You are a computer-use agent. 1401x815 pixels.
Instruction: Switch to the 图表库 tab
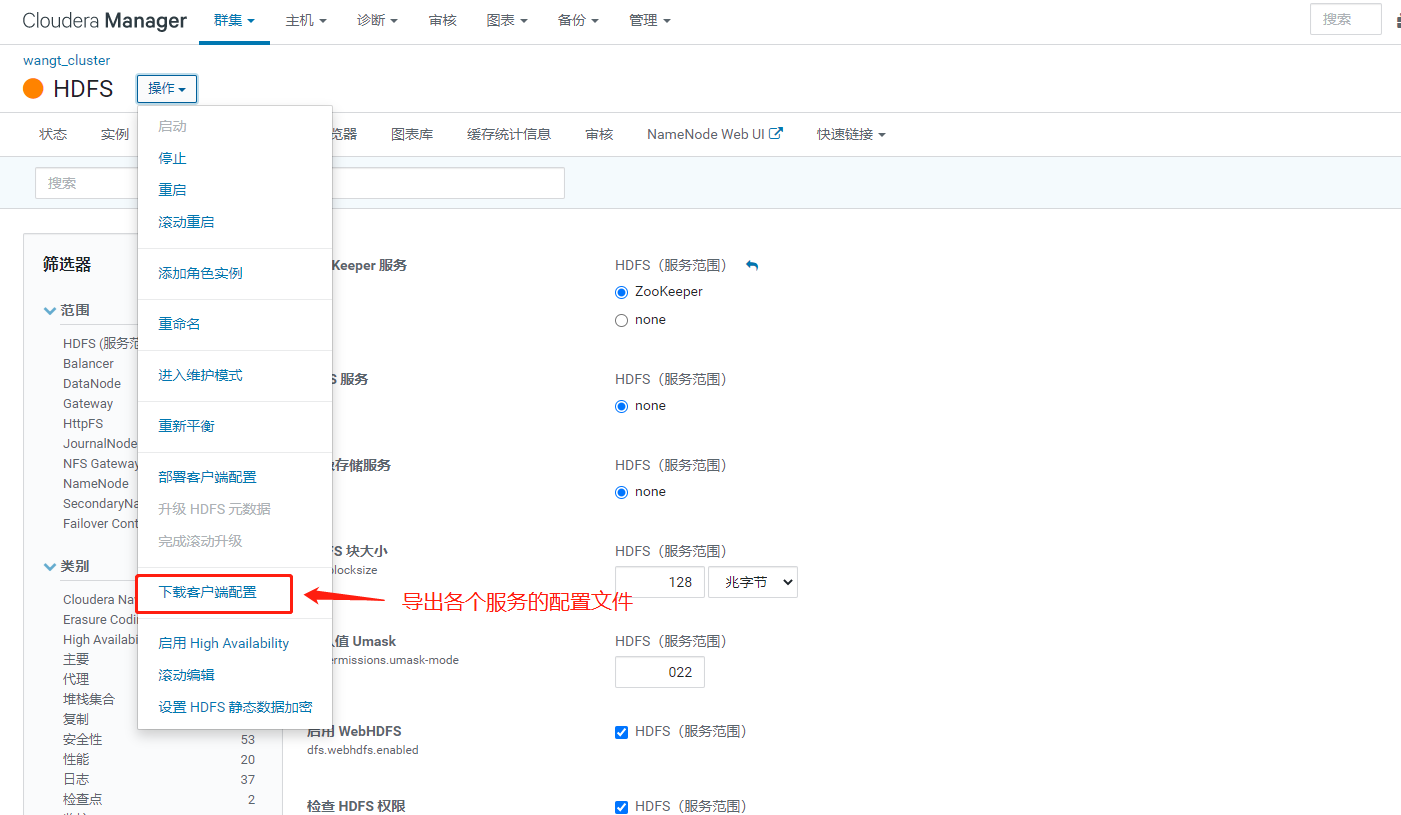[412, 134]
